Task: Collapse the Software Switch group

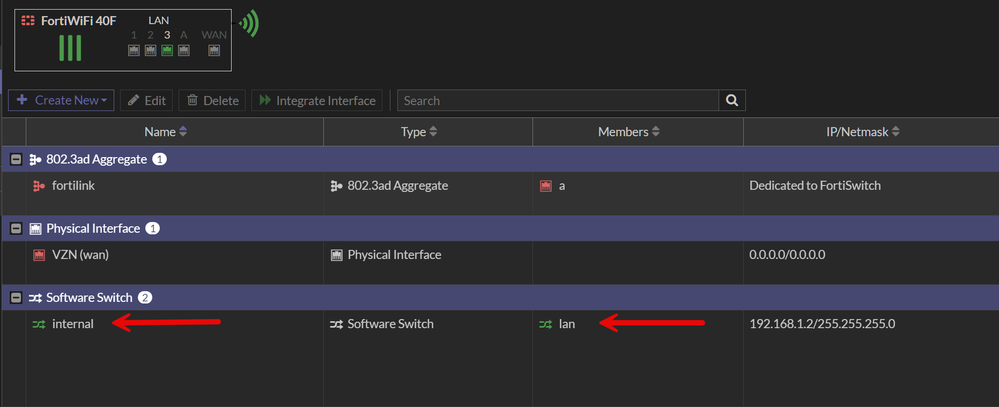Action: click(16, 297)
